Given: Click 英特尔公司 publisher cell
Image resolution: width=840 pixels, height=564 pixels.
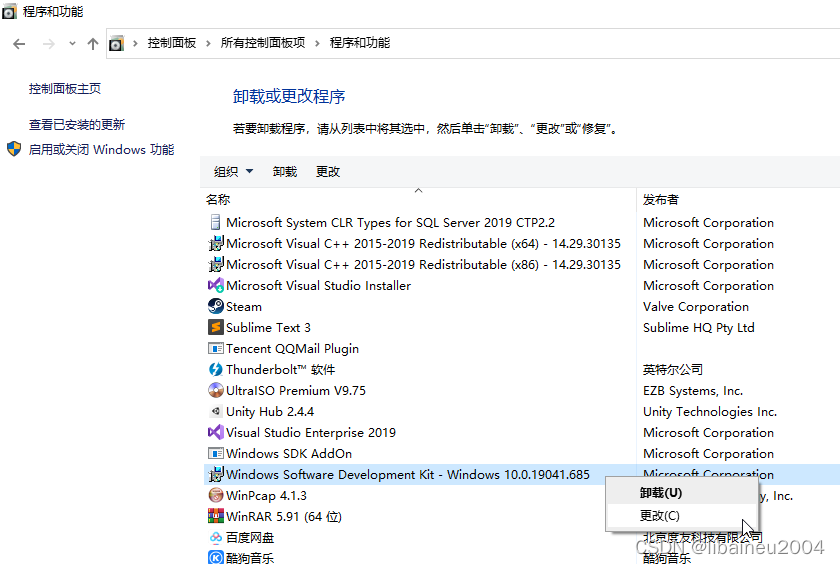Looking at the screenshot, I should (673, 370).
